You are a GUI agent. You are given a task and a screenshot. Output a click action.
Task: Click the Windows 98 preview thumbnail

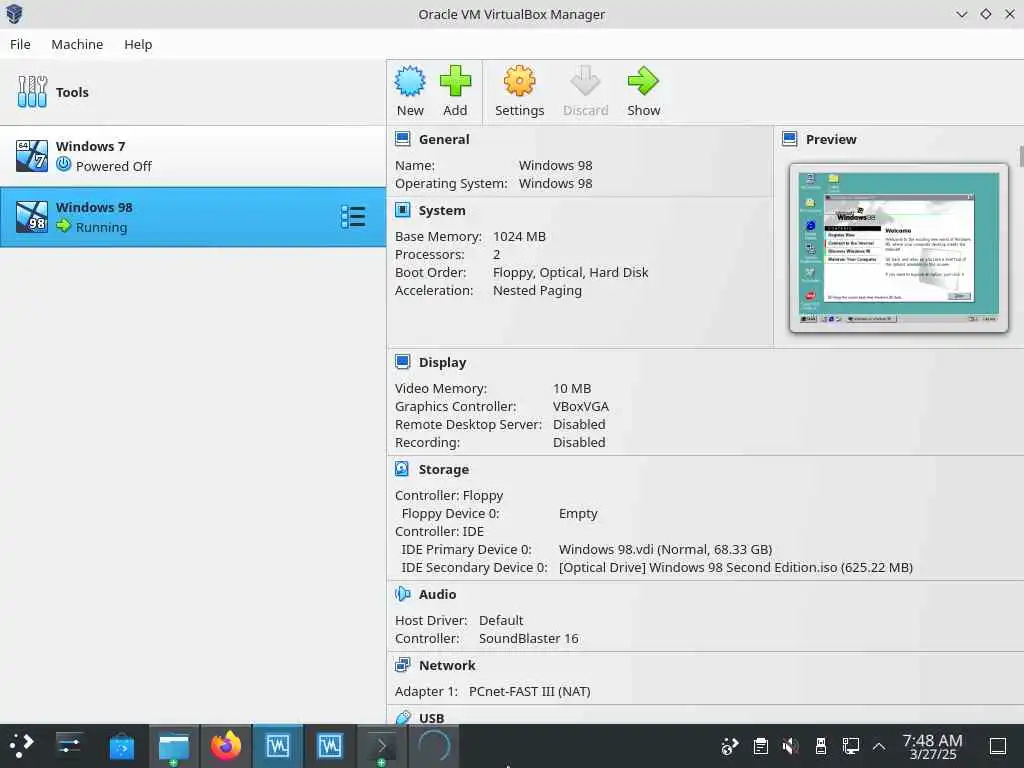(899, 248)
